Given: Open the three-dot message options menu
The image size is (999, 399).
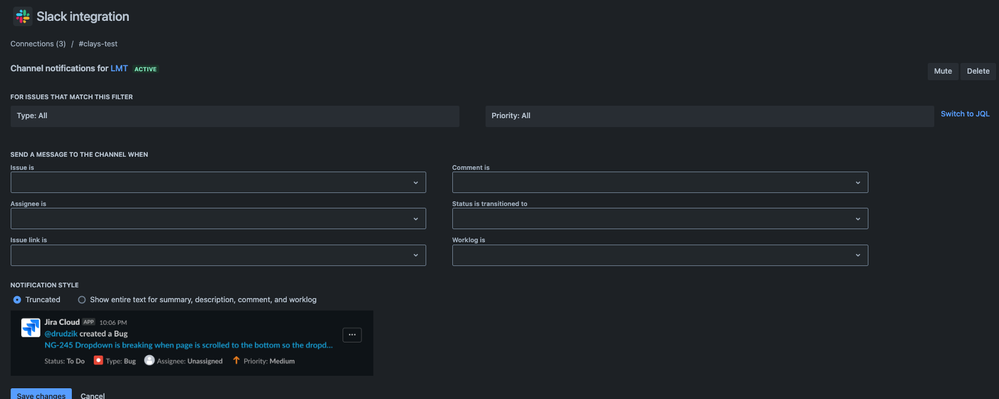Looking at the screenshot, I should tap(352, 335).
